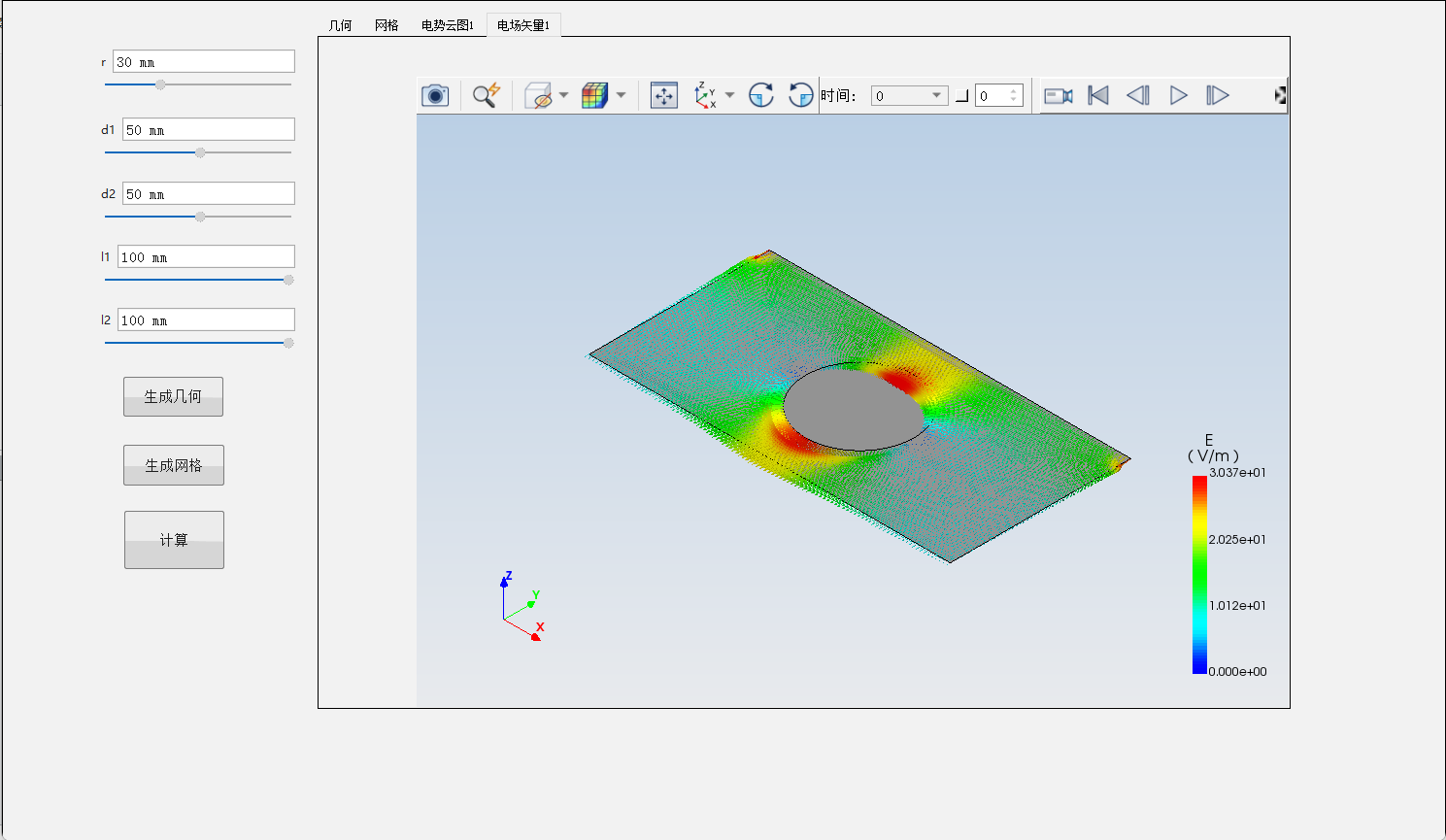Click the colored cube render mode icon
This screenshot has height=840, width=1446.
click(x=594, y=95)
